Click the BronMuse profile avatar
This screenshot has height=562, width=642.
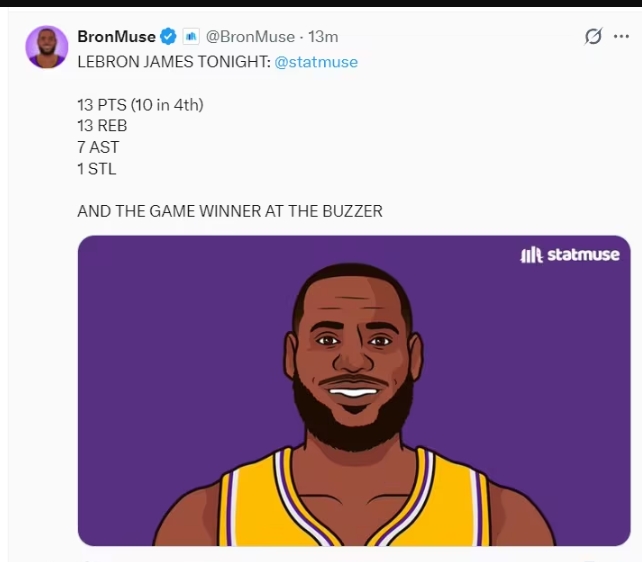46,46
